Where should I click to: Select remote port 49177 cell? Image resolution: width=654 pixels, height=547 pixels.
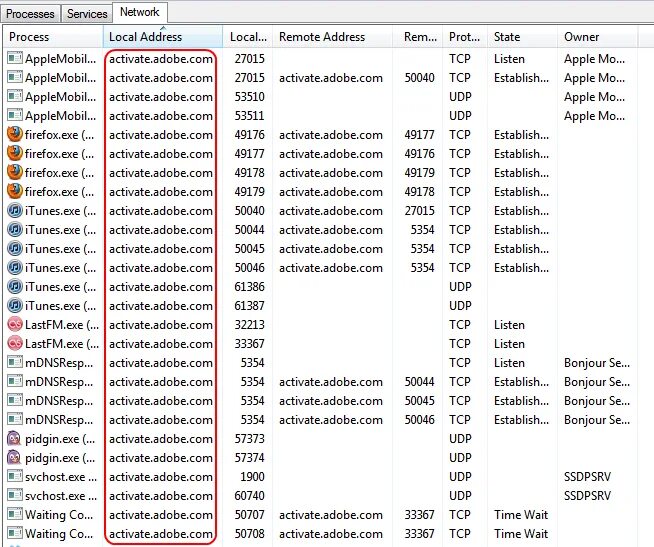pyautogui.click(x=420, y=135)
